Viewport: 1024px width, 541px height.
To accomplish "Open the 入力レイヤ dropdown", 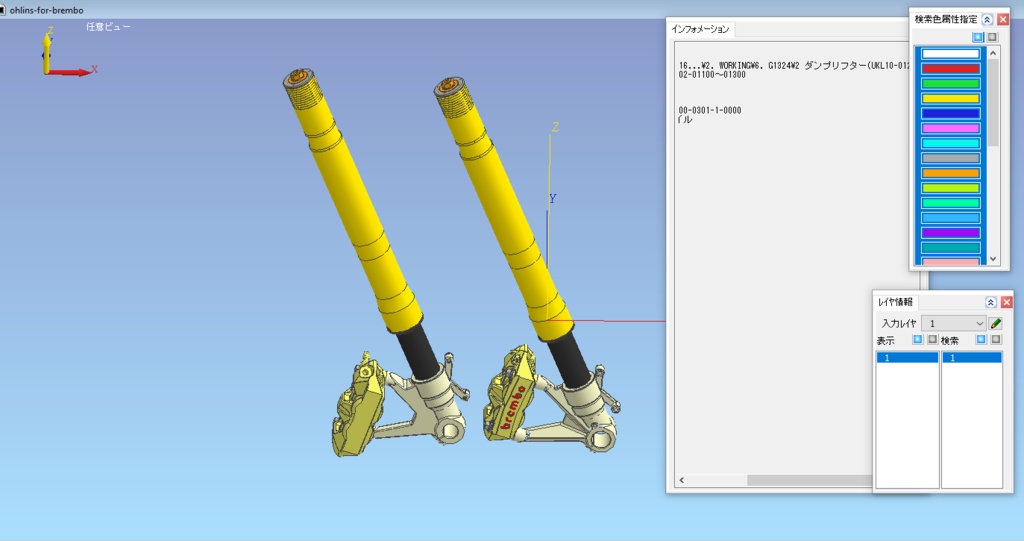I will pos(953,323).
